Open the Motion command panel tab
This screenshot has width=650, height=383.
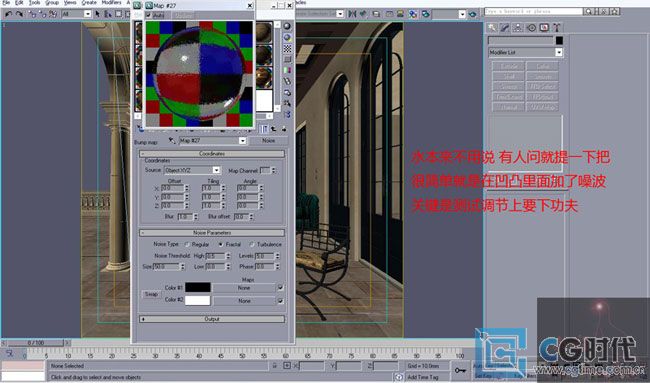tap(531, 28)
